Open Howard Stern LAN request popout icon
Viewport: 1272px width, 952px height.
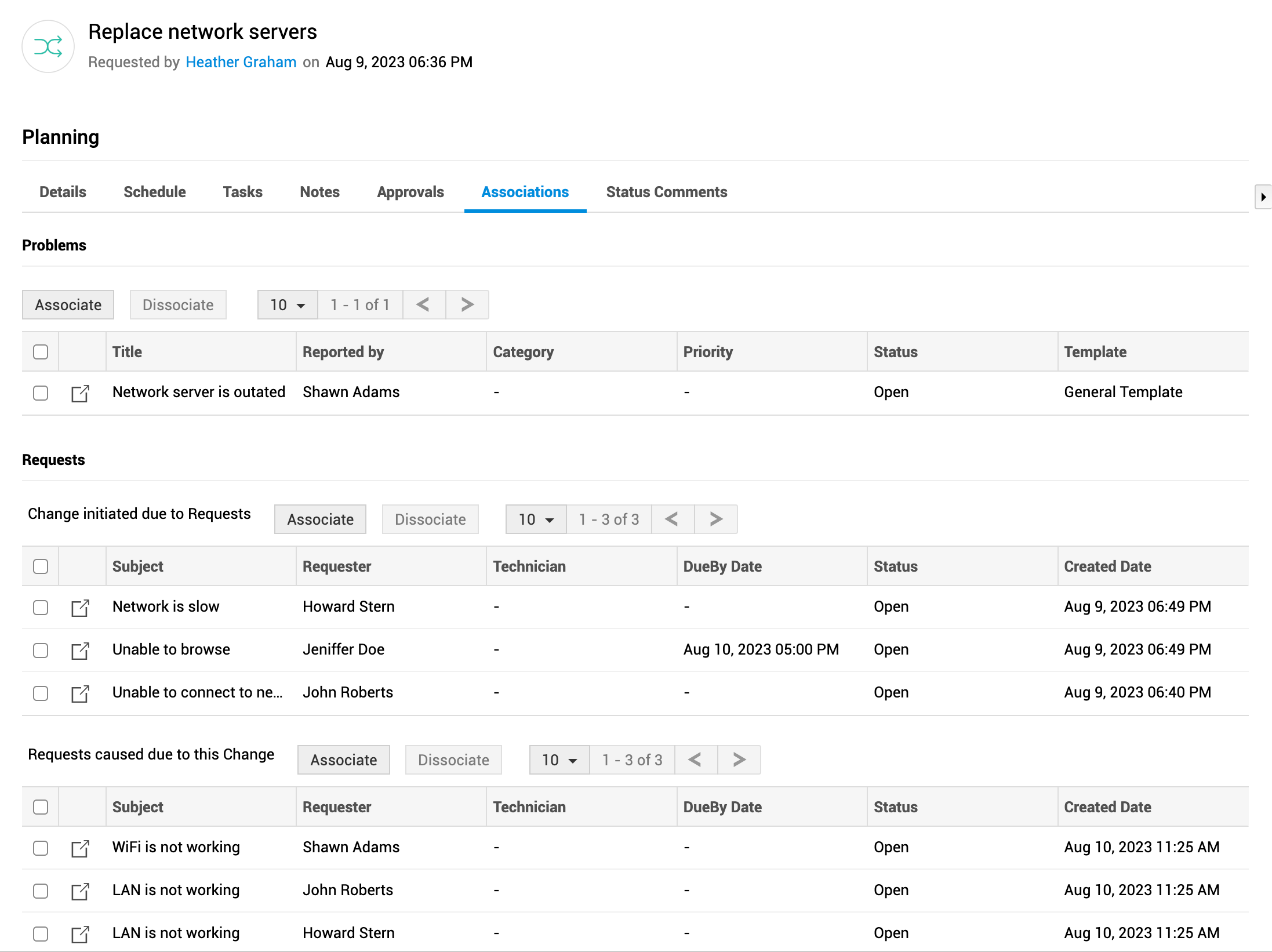click(x=80, y=934)
